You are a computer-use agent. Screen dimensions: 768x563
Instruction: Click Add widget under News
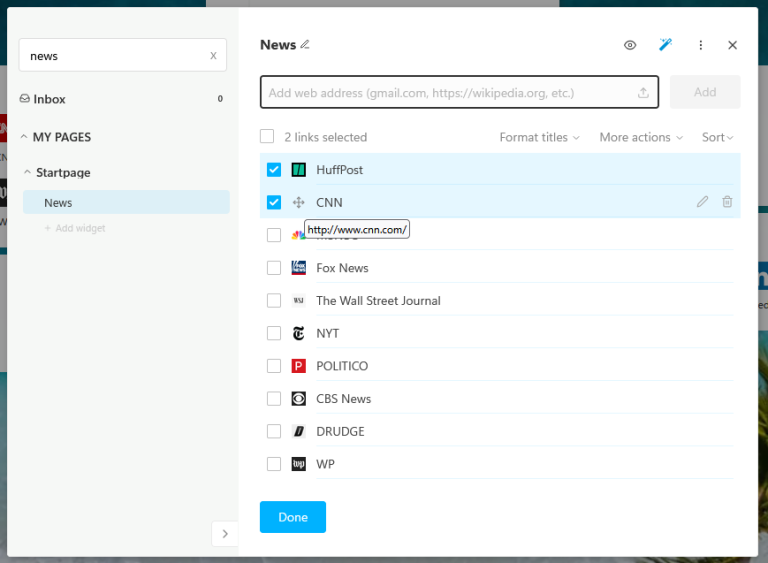pos(75,228)
